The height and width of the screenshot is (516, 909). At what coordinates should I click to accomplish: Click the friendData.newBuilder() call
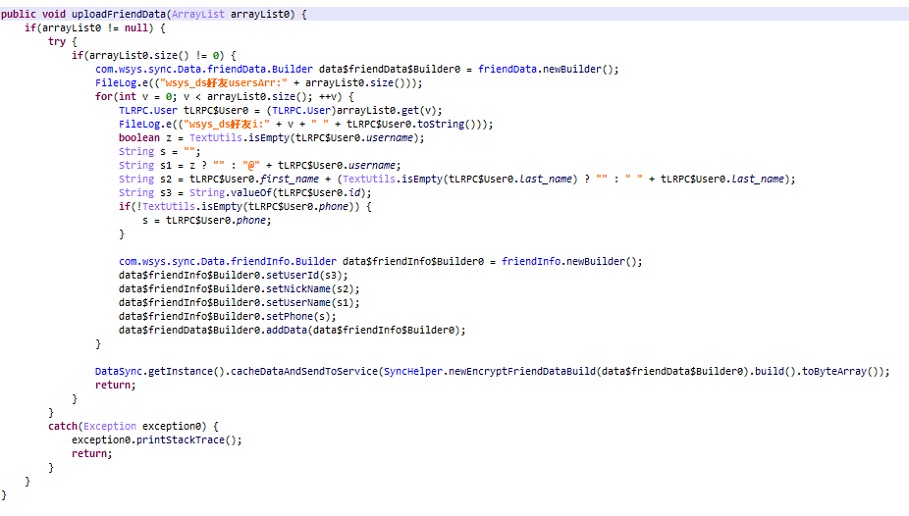[x=545, y=69]
